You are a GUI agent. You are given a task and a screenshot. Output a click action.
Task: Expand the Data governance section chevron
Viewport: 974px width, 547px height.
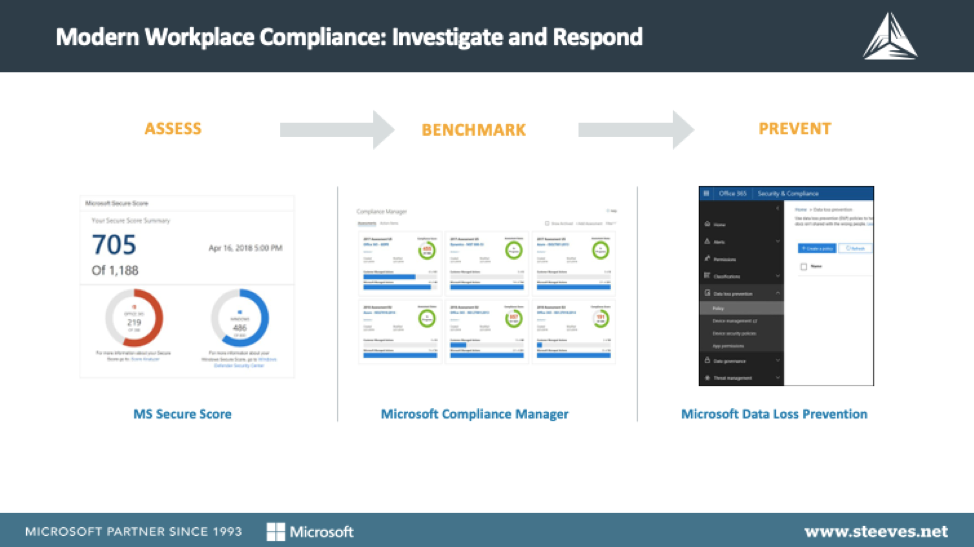tap(778, 360)
